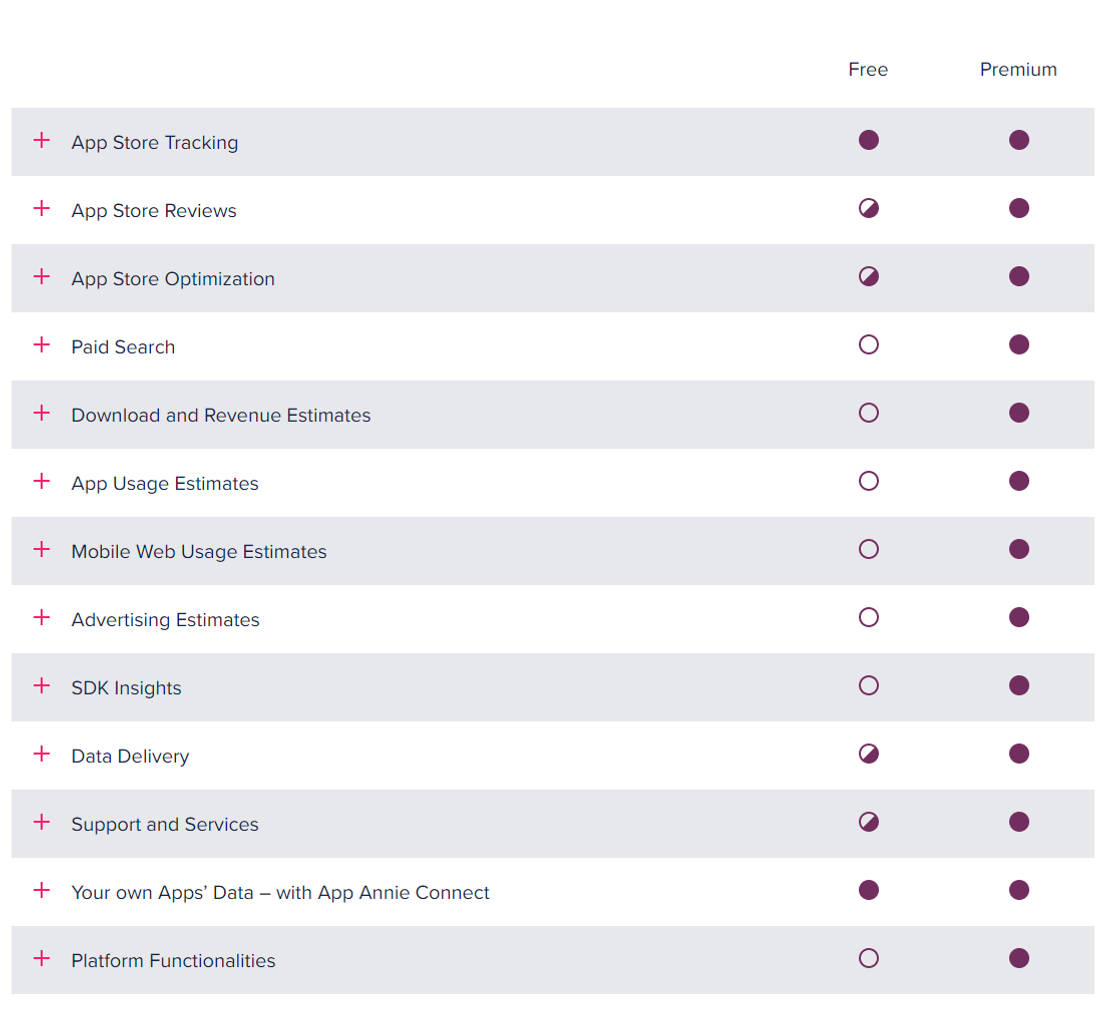Select the Premium dot for Download and Revenue Estimates
This screenshot has height=1018, width=1108.
coord(1018,413)
